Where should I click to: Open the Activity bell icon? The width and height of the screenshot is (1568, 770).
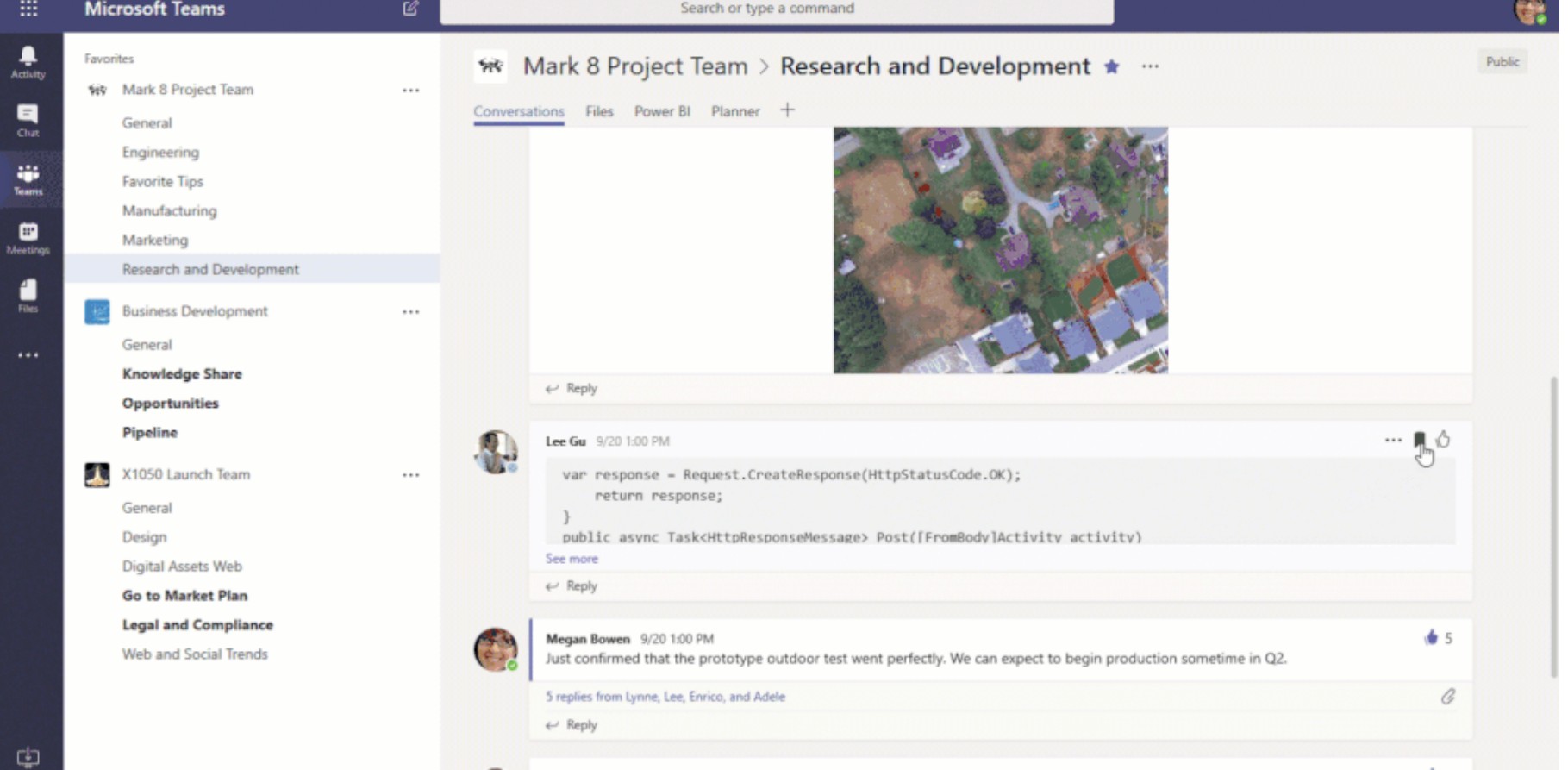coord(28,62)
